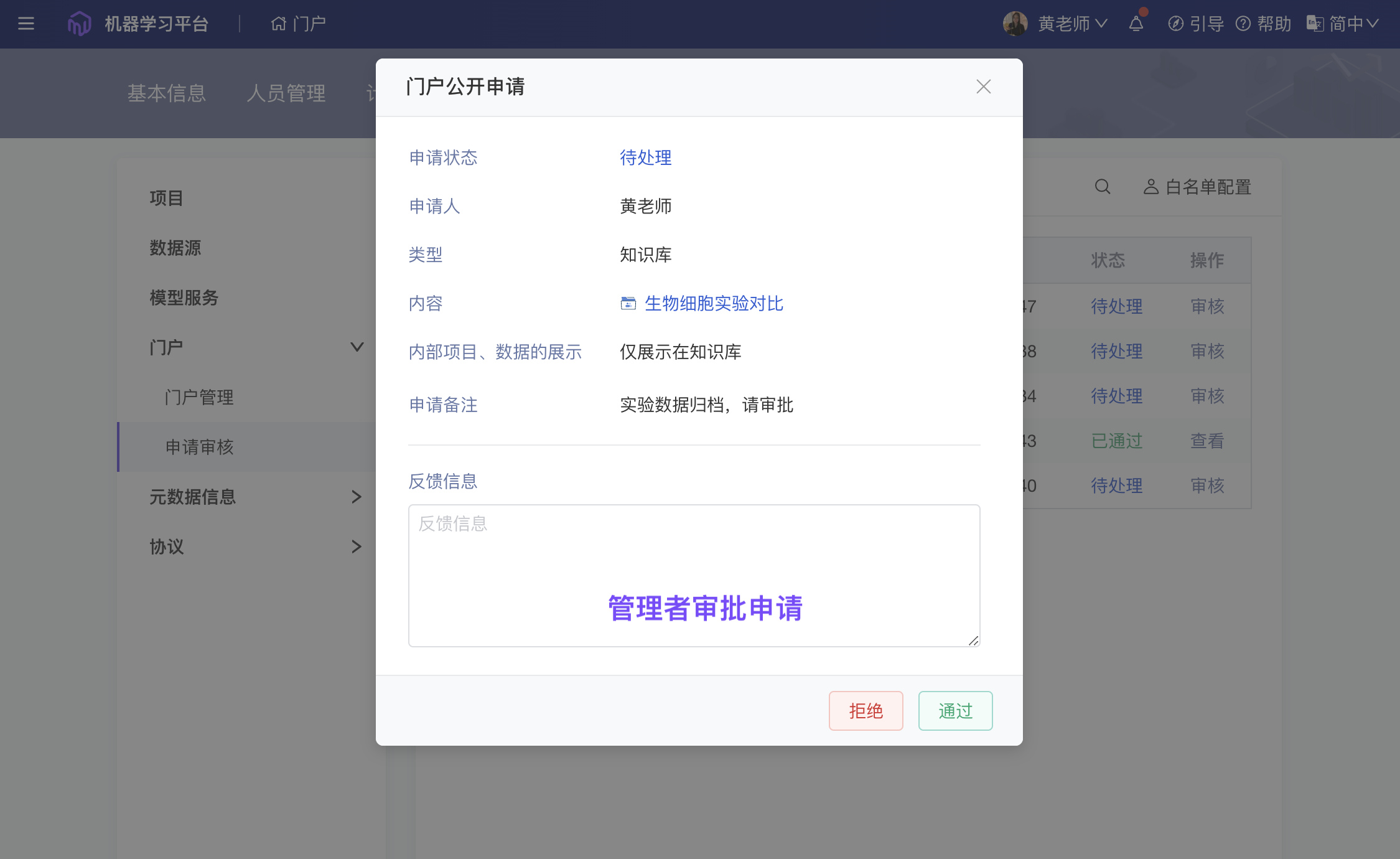Open the 简中 language dropdown
Image resolution: width=1400 pixels, height=859 pixels.
(x=1354, y=24)
